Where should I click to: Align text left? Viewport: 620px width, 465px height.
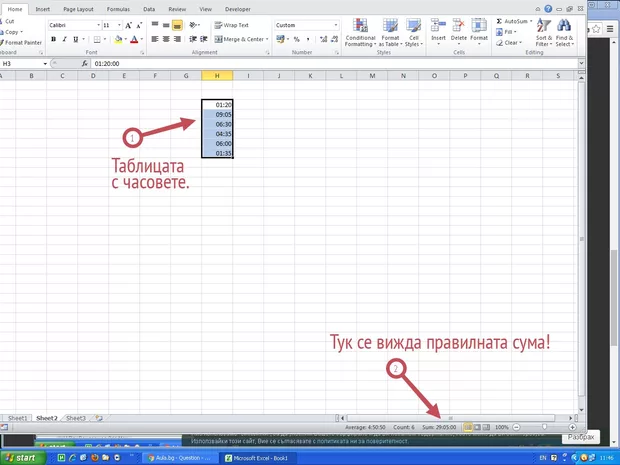coord(155,39)
